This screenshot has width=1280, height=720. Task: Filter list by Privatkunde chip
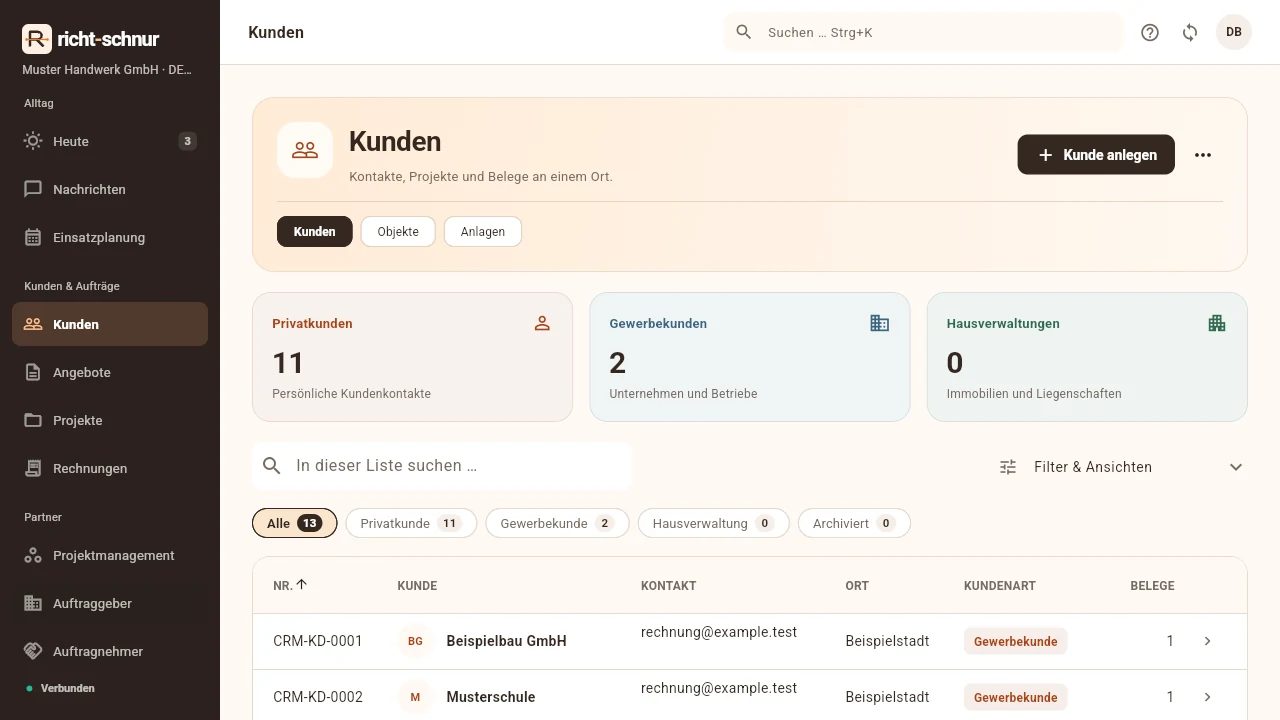[x=411, y=523]
